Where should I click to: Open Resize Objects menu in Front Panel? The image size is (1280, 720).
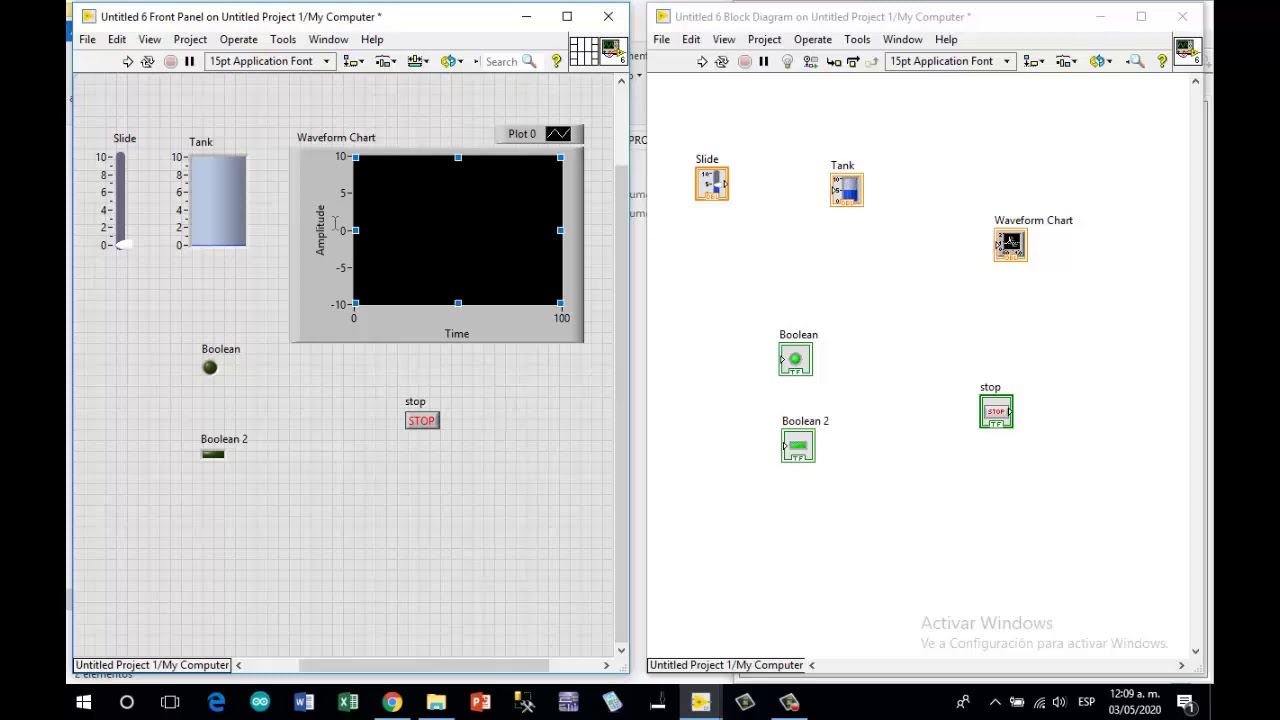coord(417,62)
